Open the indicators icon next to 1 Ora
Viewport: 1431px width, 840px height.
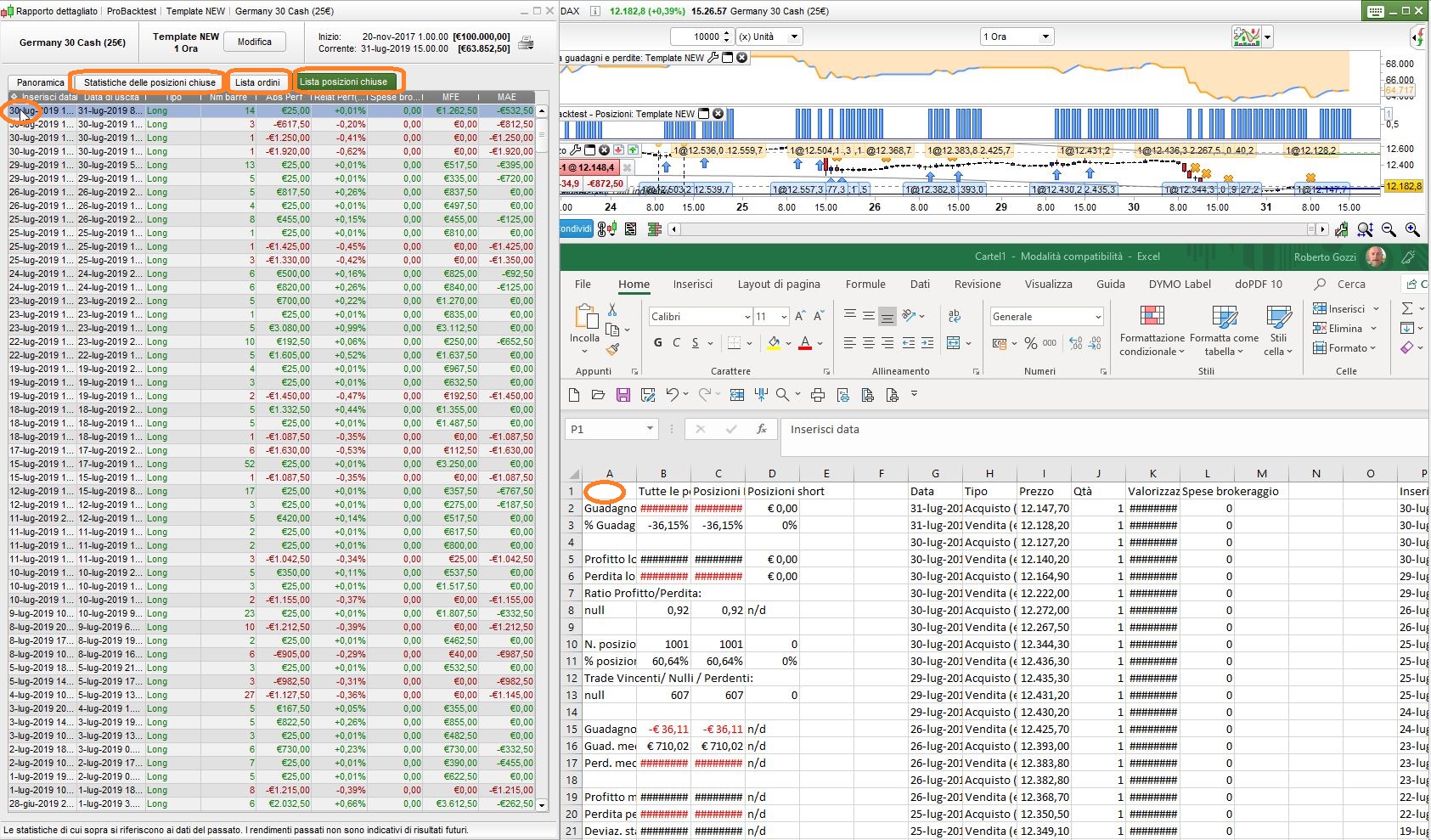[x=1247, y=37]
